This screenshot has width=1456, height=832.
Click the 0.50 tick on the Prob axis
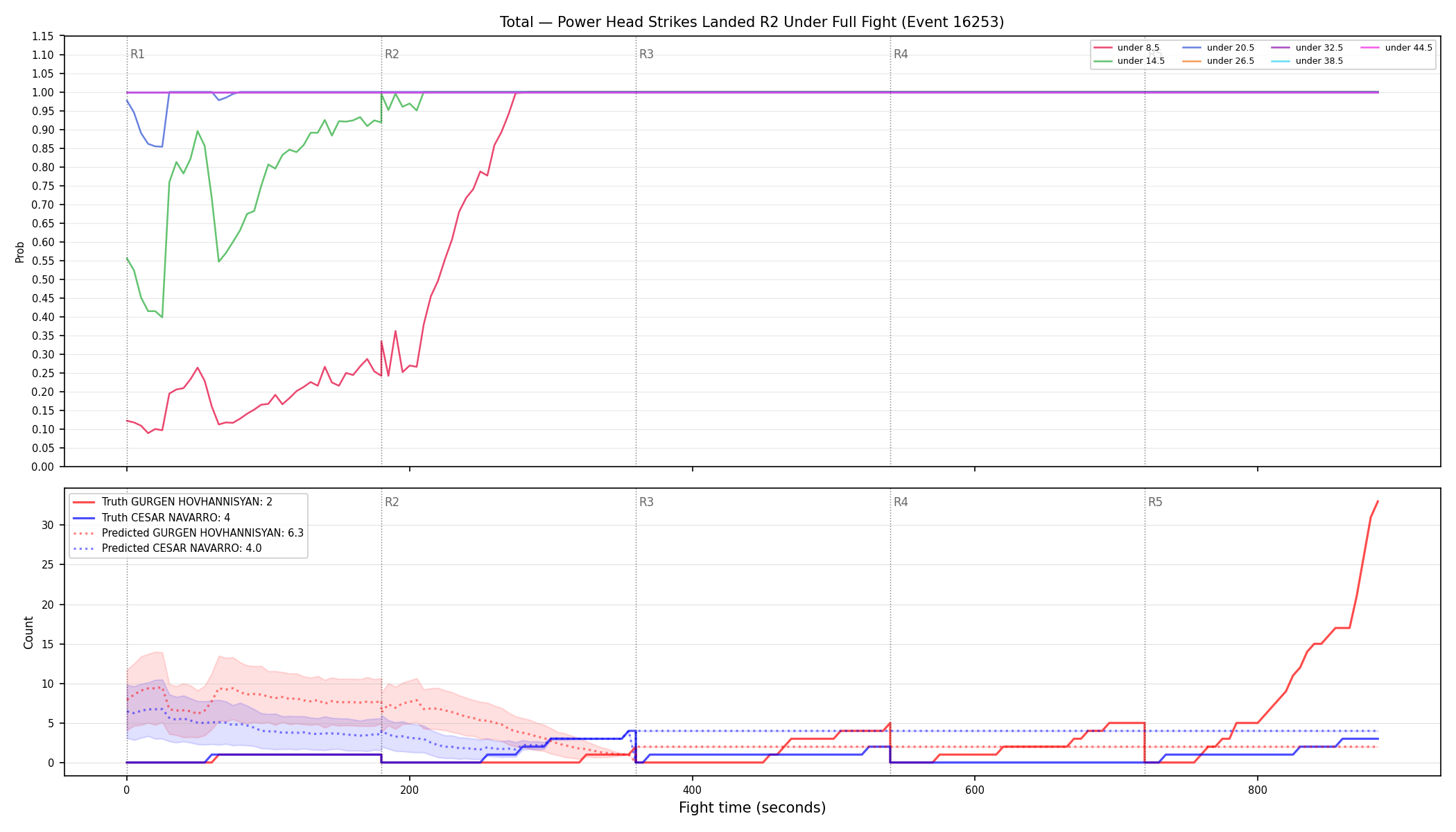pos(43,279)
